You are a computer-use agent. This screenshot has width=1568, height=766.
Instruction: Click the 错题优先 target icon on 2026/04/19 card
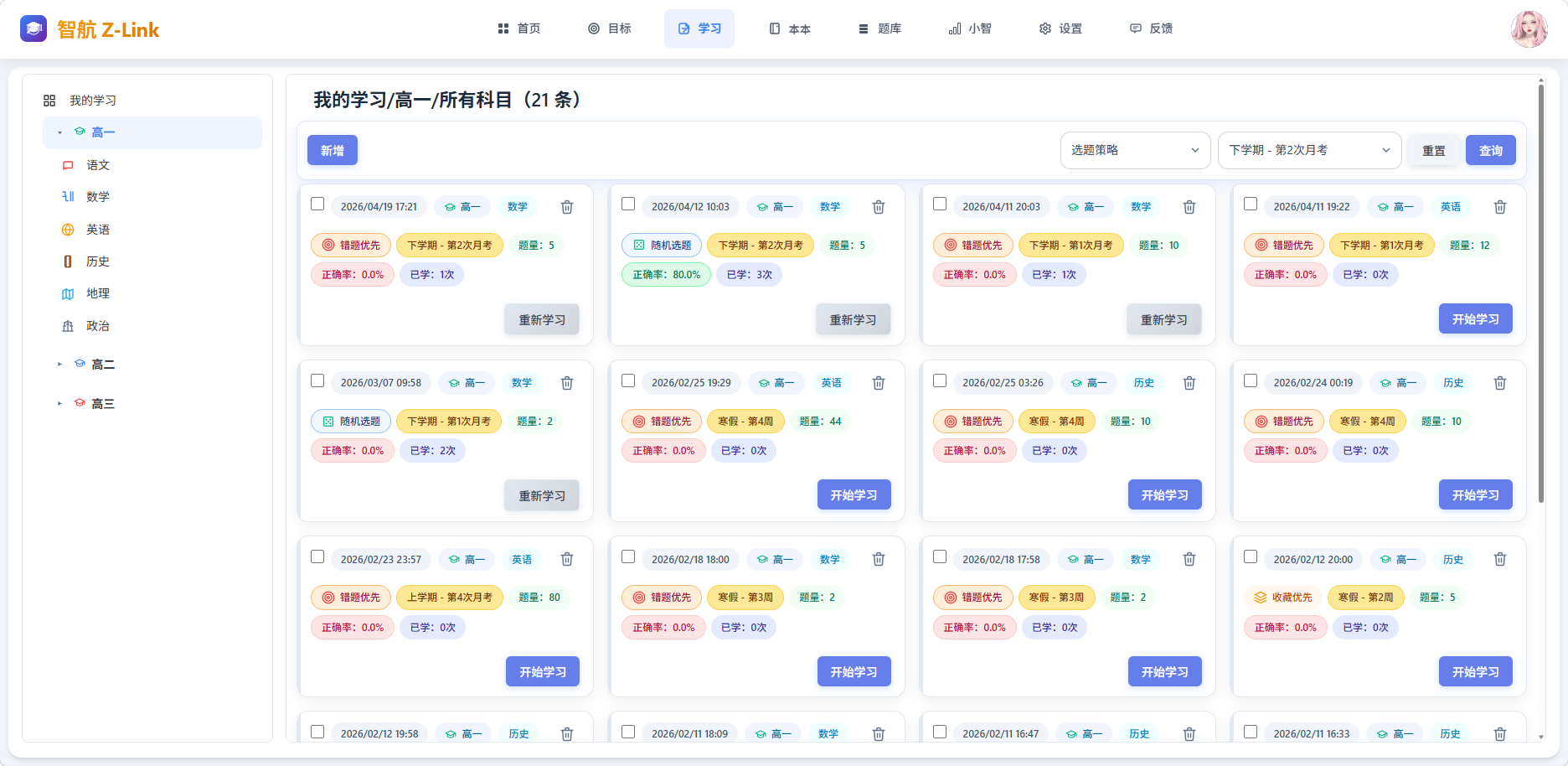pos(328,246)
